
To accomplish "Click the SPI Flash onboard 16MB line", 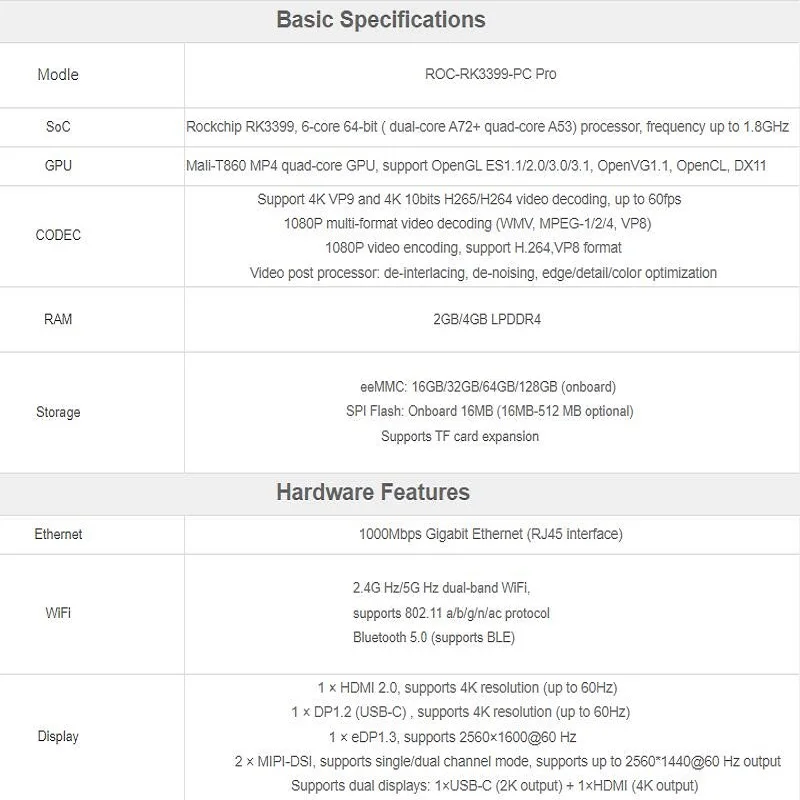I will [x=489, y=411].
